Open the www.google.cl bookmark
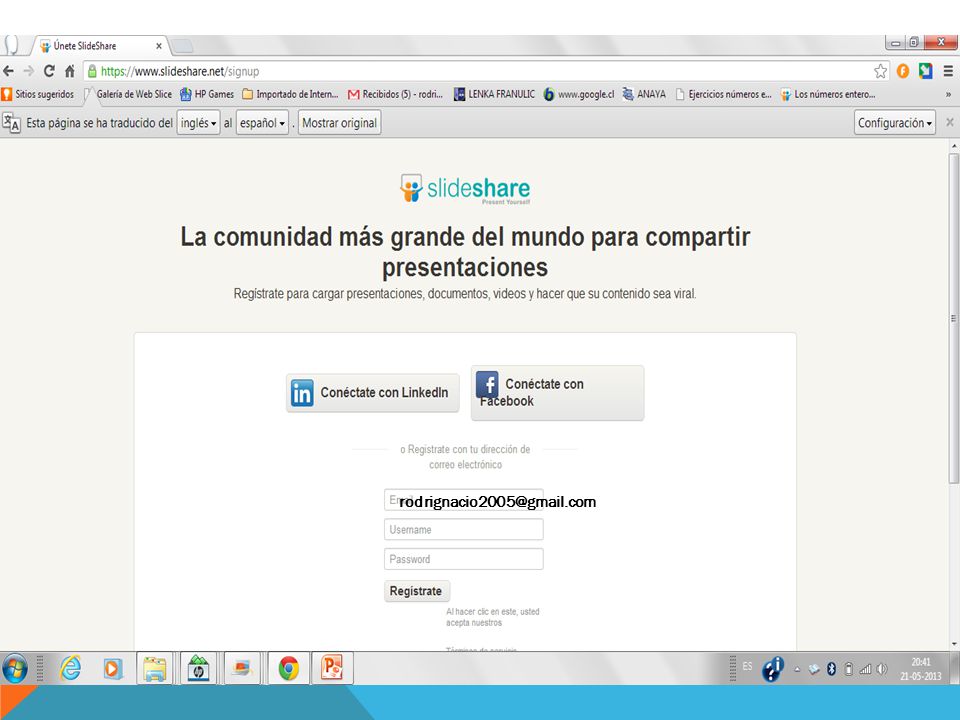960x720 pixels. 579,94
